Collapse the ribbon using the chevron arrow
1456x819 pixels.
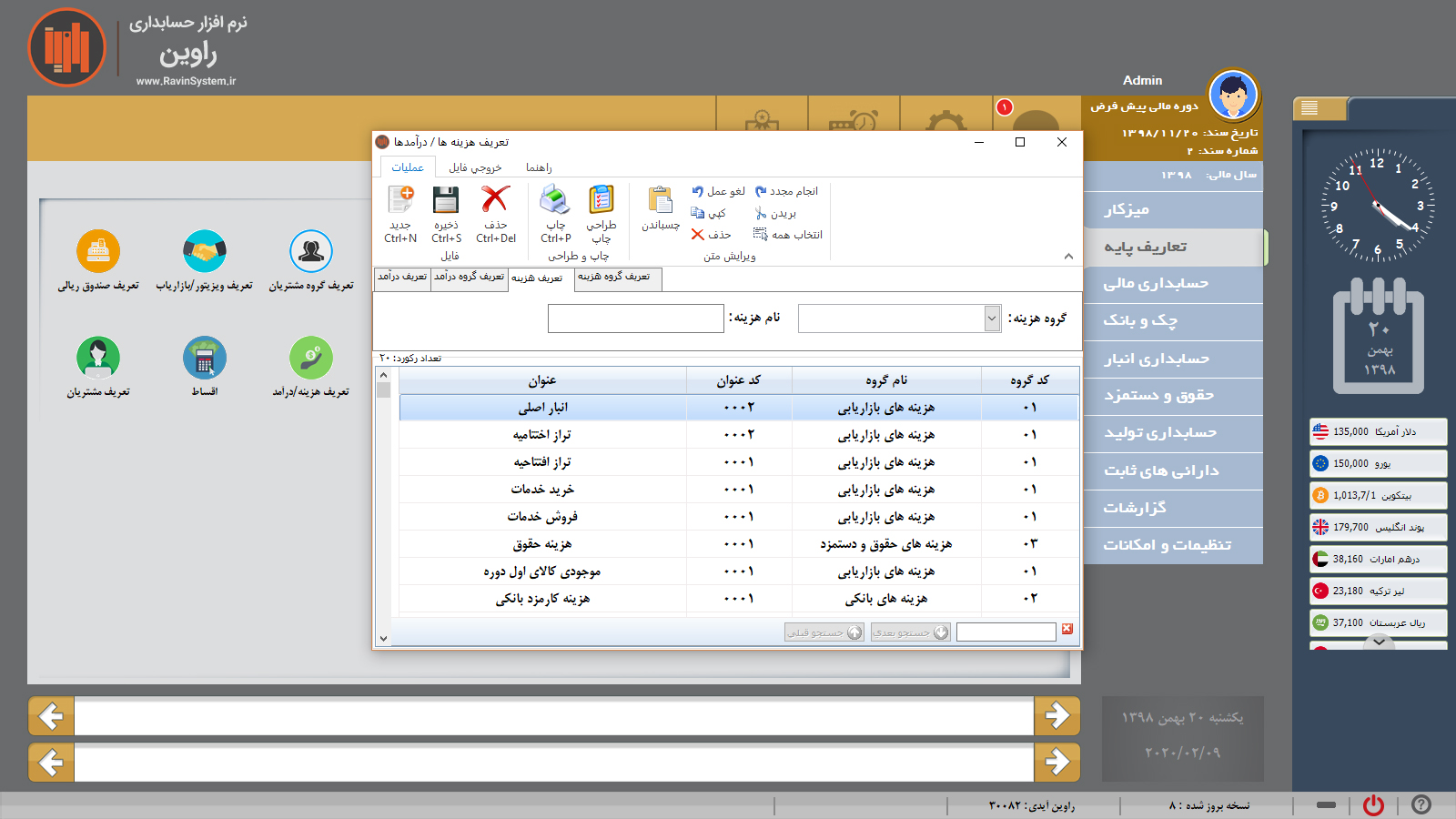(x=1067, y=255)
